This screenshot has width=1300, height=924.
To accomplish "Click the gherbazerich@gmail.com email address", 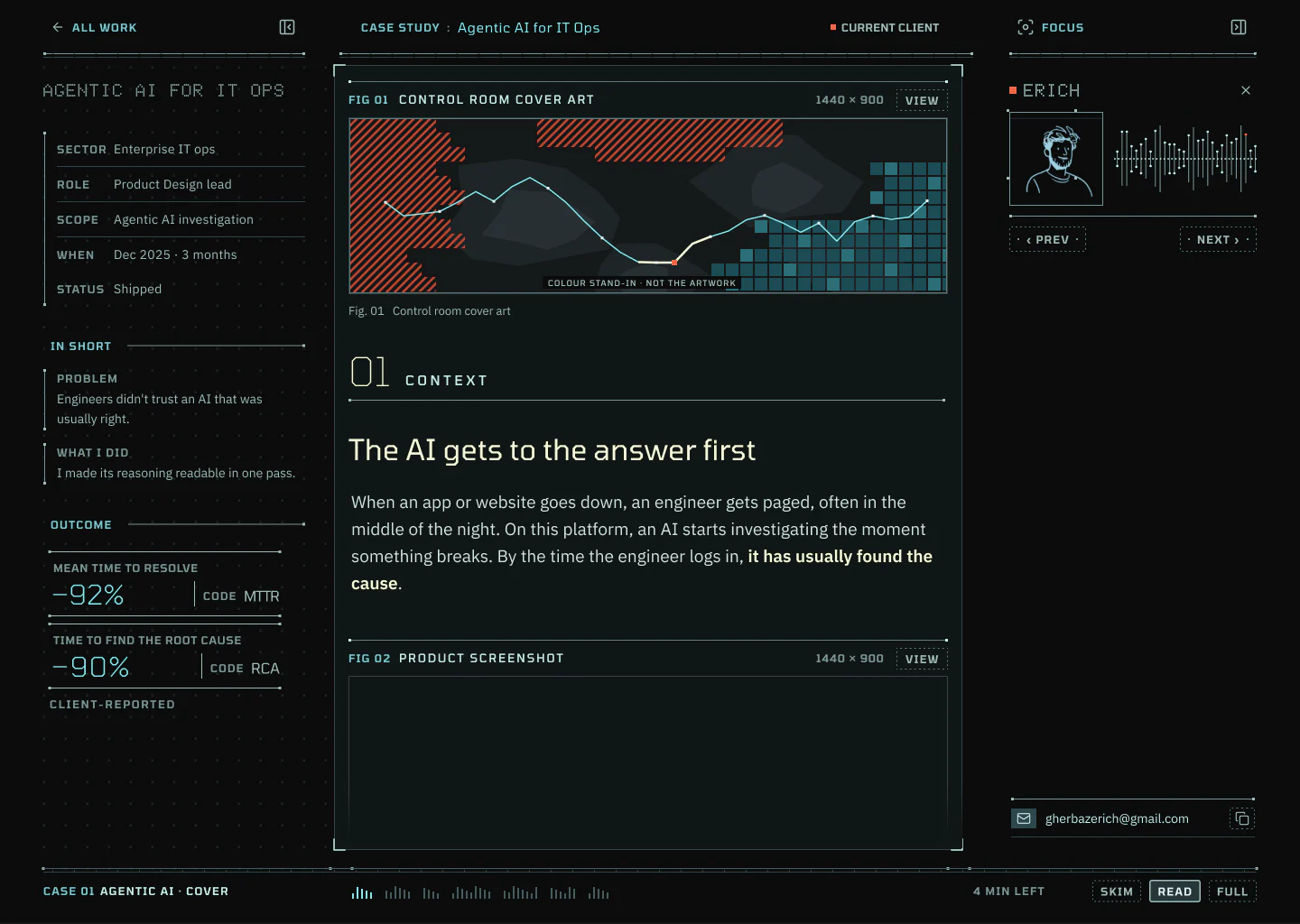I will [x=1117, y=818].
